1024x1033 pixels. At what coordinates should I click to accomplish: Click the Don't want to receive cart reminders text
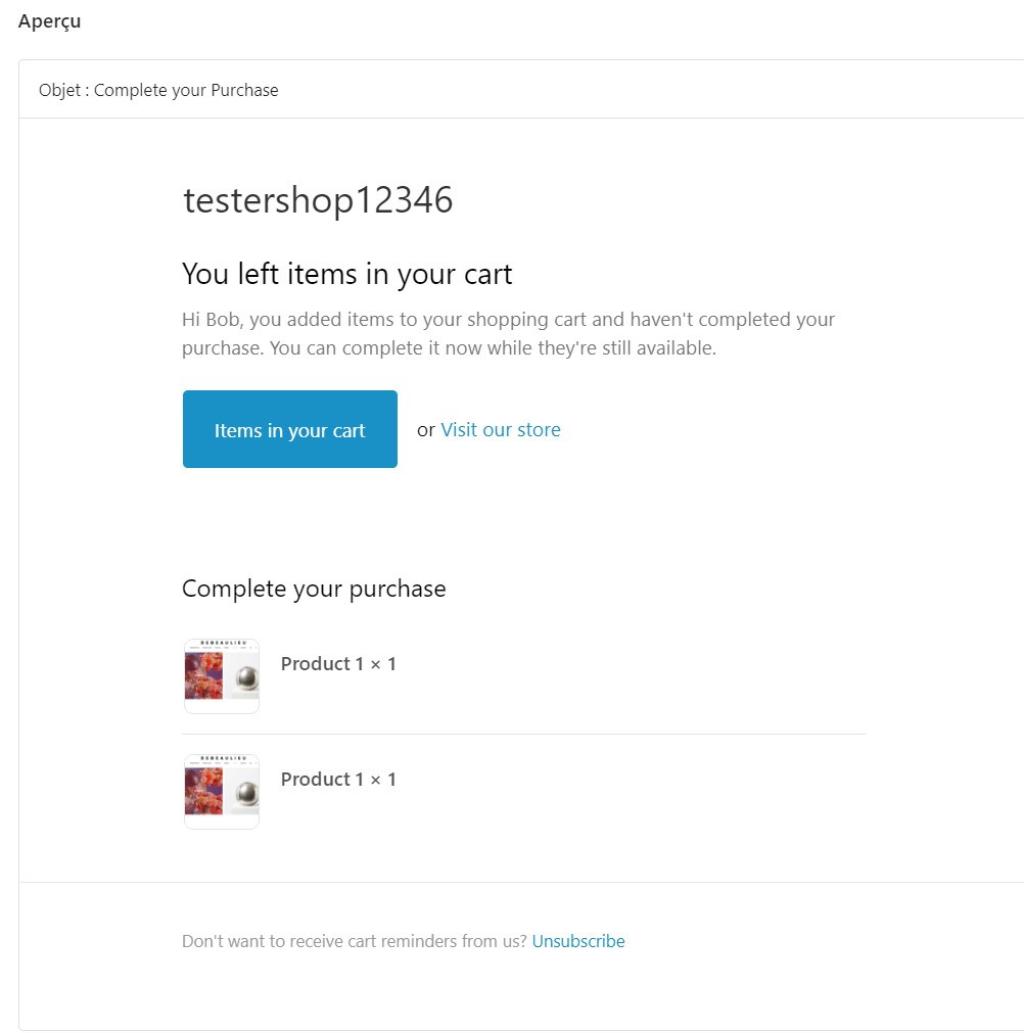click(x=354, y=941)
